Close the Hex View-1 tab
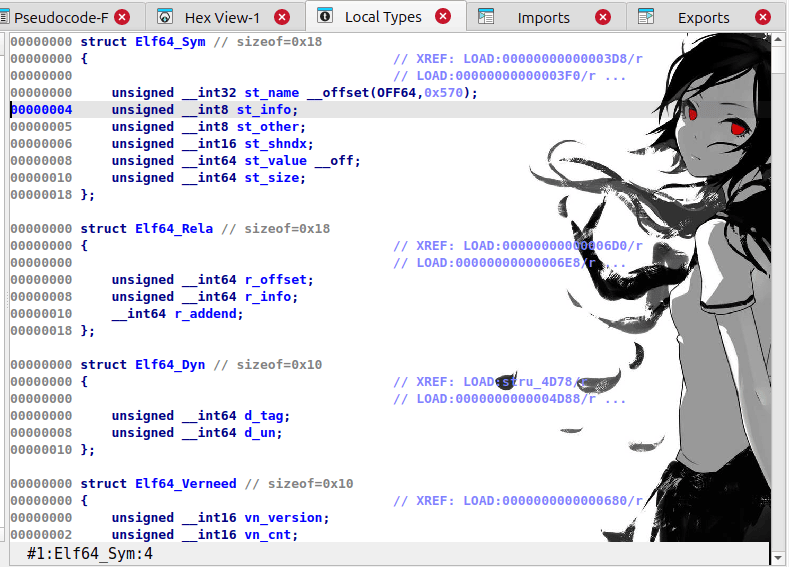 (282, 18)
